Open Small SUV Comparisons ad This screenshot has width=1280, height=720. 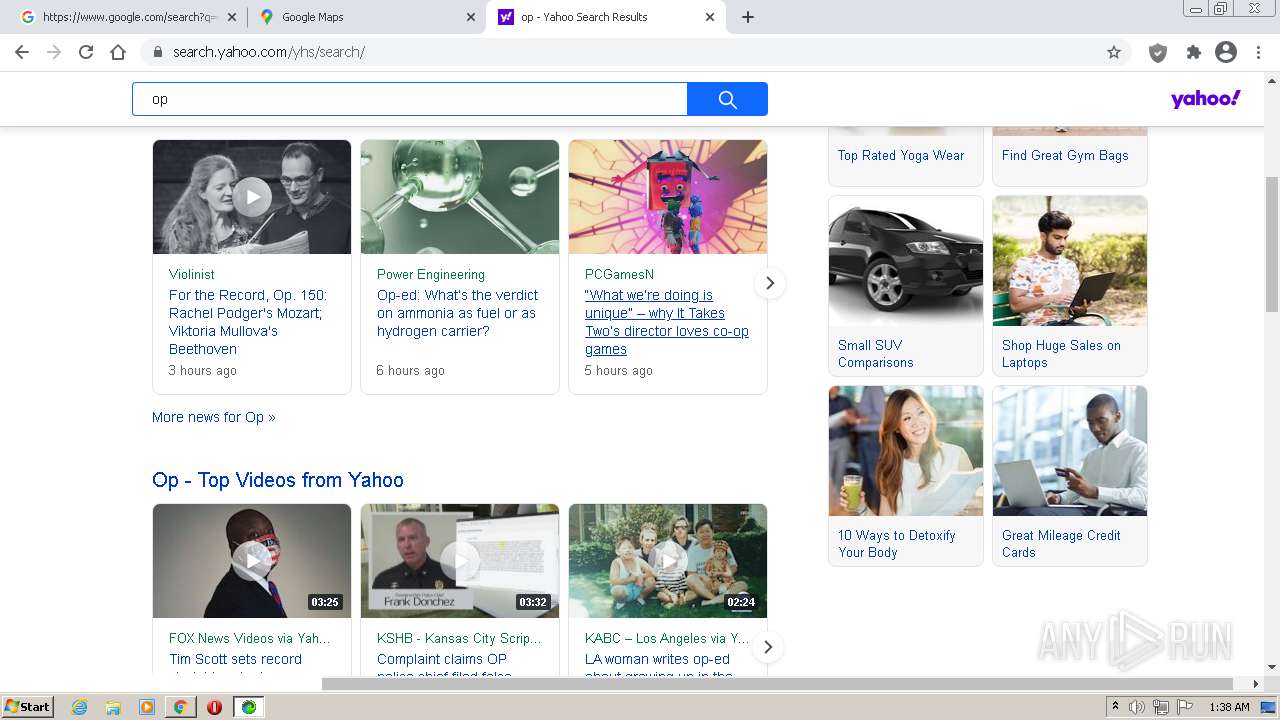click(906, 285)
